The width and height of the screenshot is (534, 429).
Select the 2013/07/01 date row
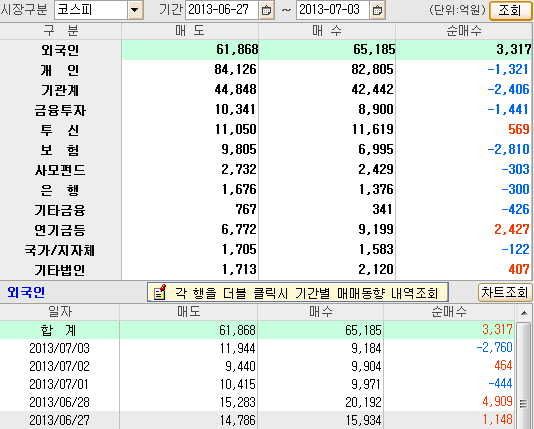pos(258,384)
